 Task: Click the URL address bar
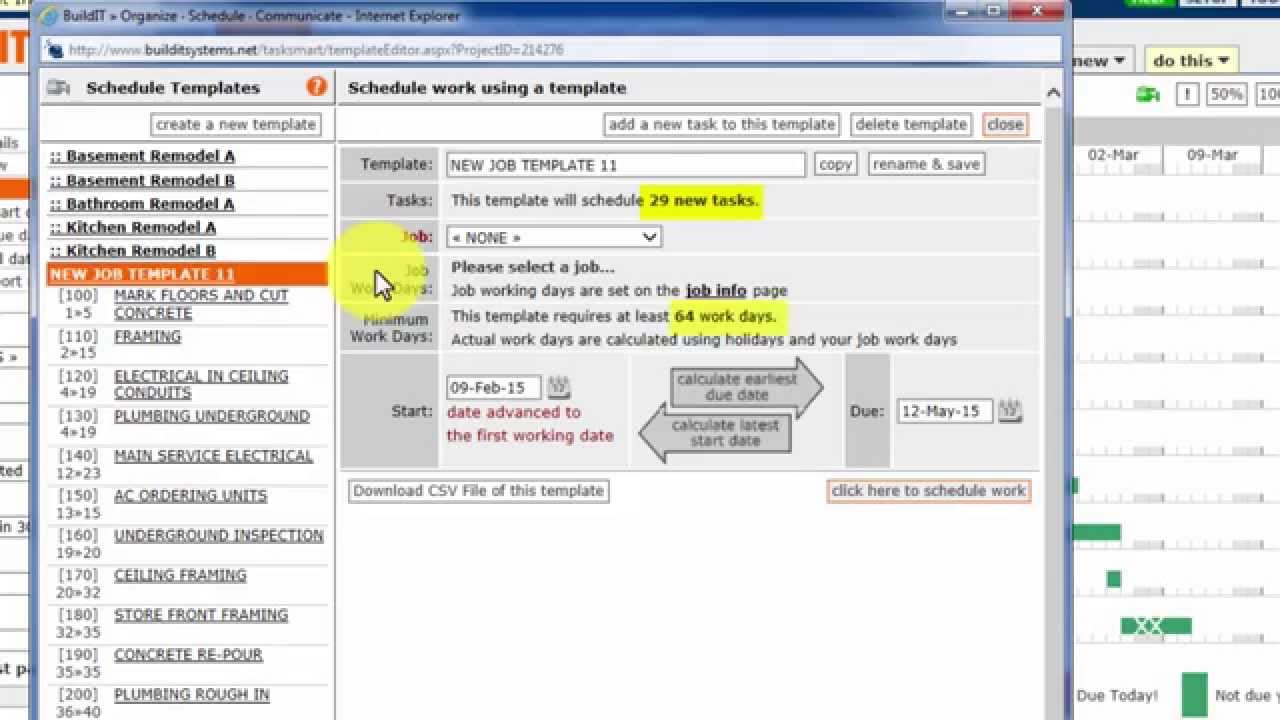click(553, 50)
